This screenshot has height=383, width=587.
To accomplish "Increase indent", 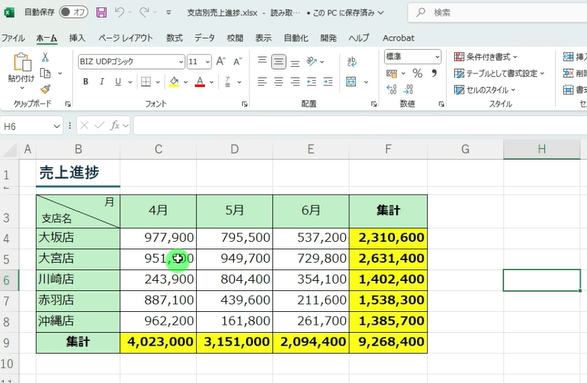I will coord(328,82).
